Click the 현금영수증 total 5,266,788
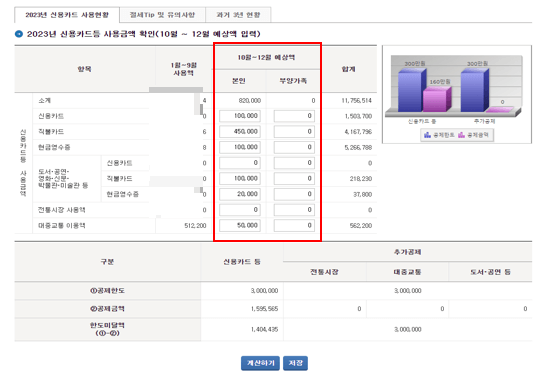 (x=358, y=148)
